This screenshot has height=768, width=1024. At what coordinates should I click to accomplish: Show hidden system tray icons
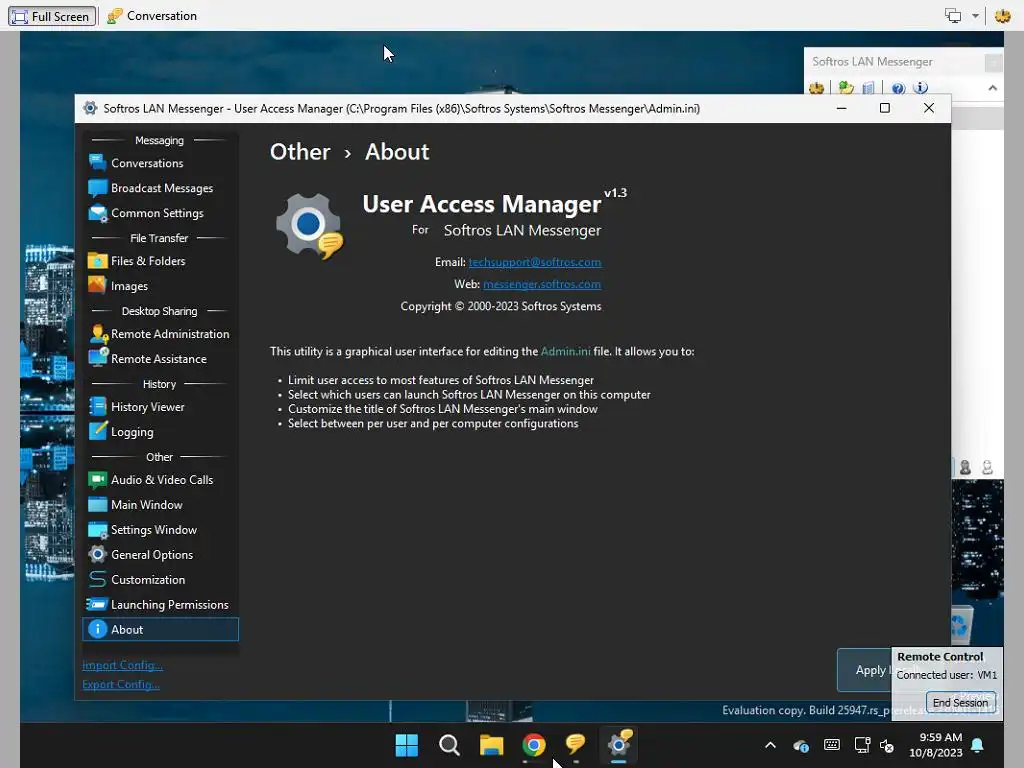771,744
